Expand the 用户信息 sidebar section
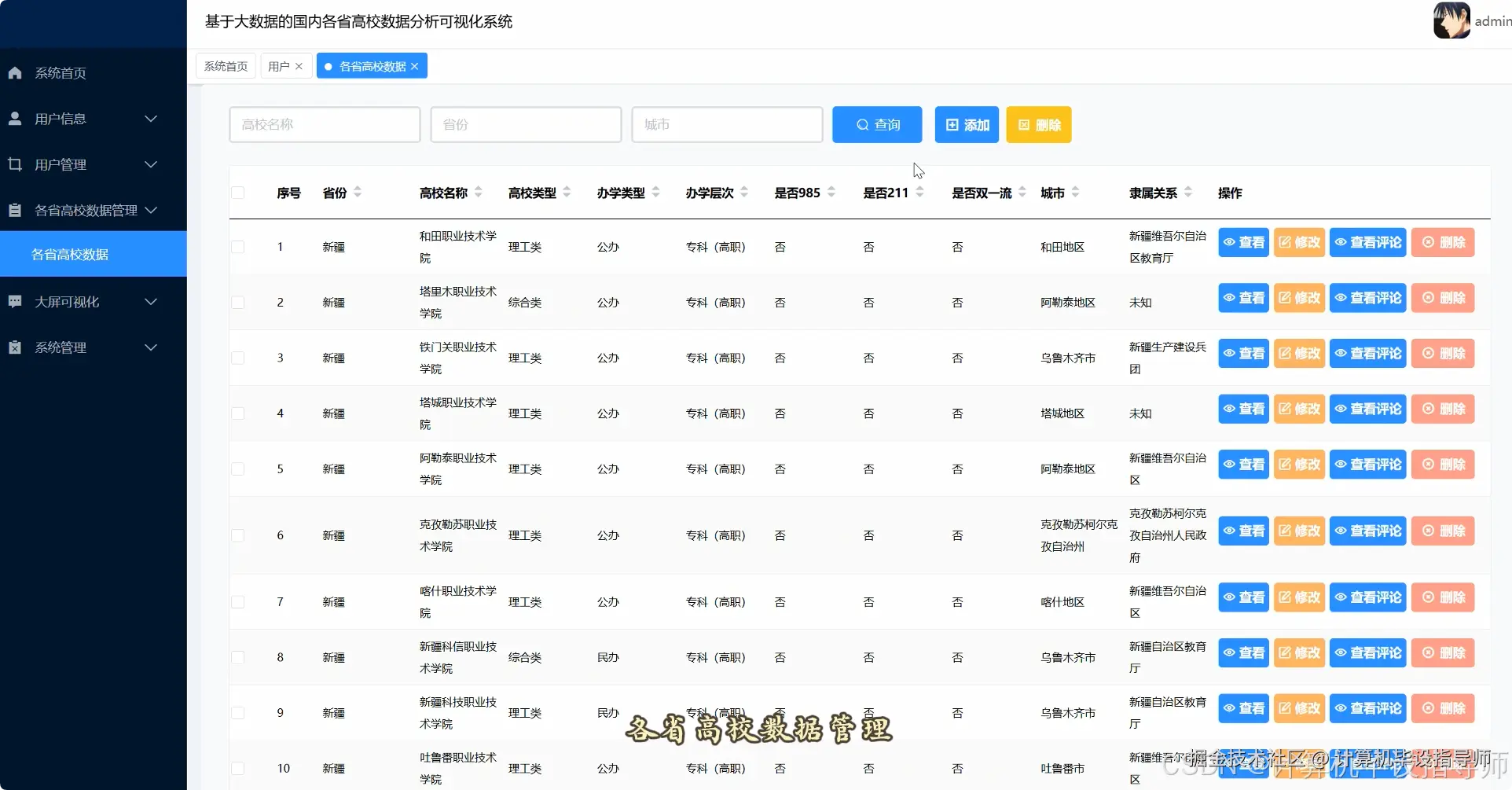1512x790 pixels. (x=151, y=118)
